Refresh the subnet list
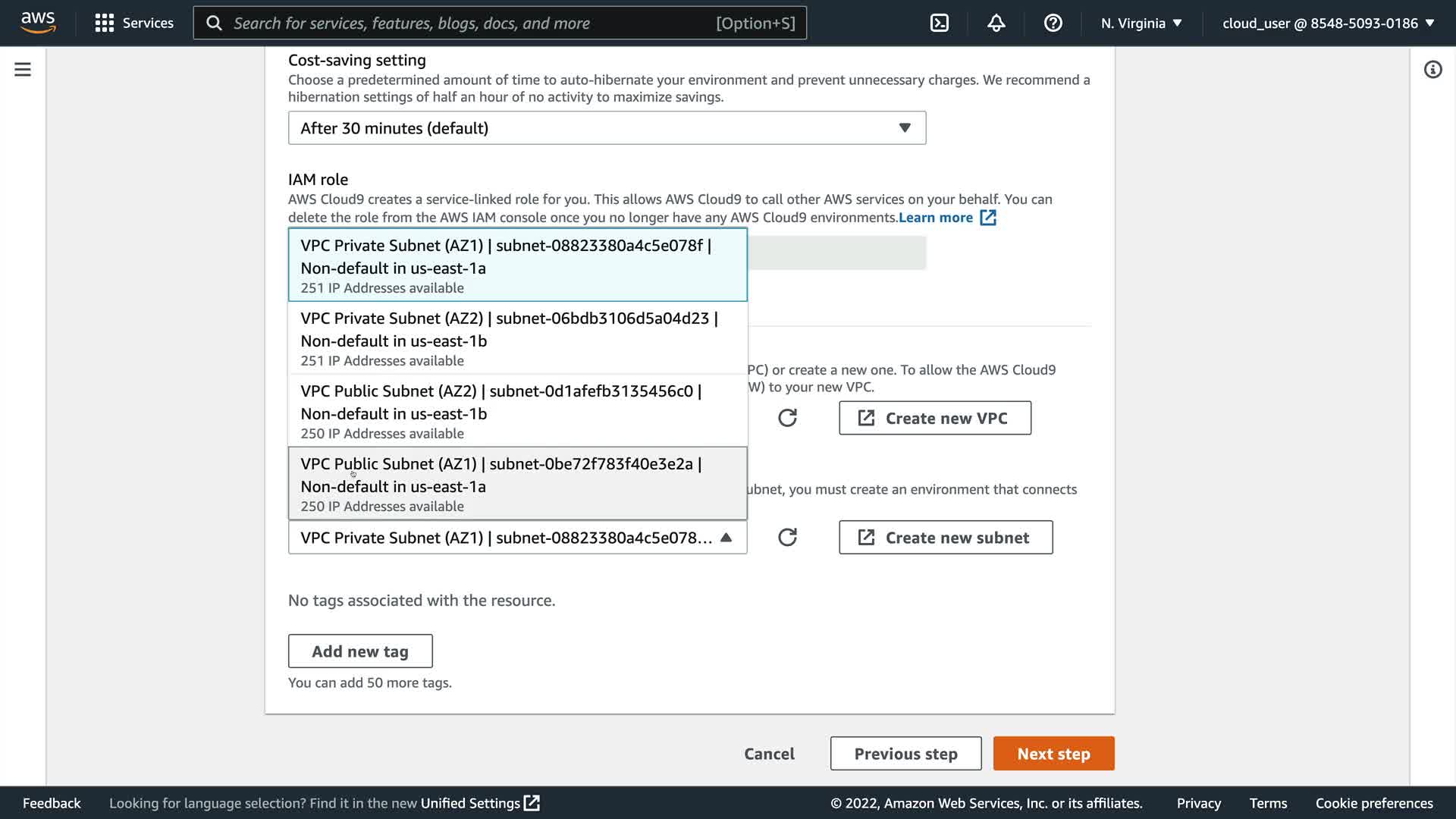Image resolution: width=1456 pixels, height=819 pixels. point(787,538)
